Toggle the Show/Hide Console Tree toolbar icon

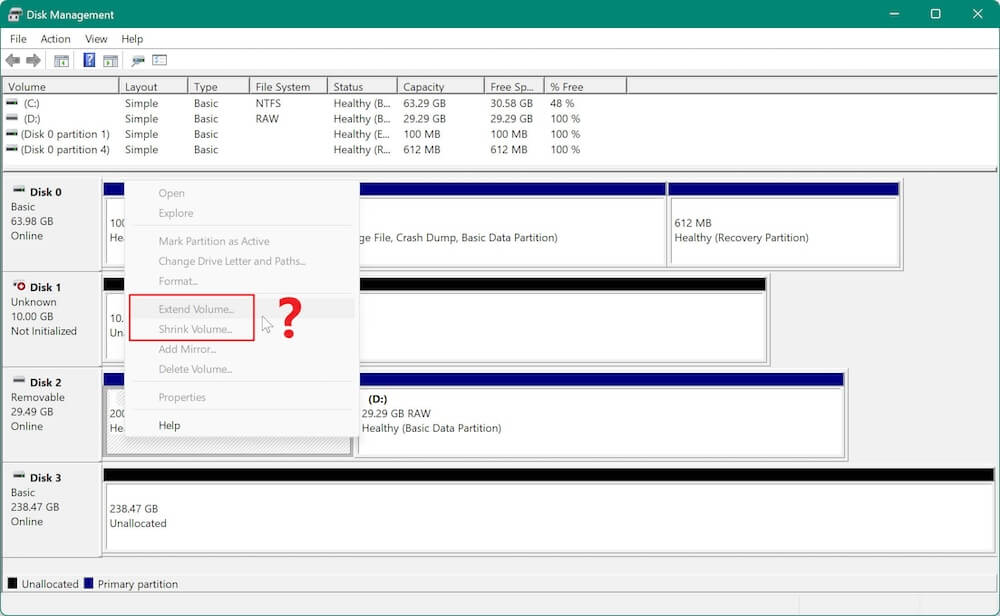tap(62, 60)
